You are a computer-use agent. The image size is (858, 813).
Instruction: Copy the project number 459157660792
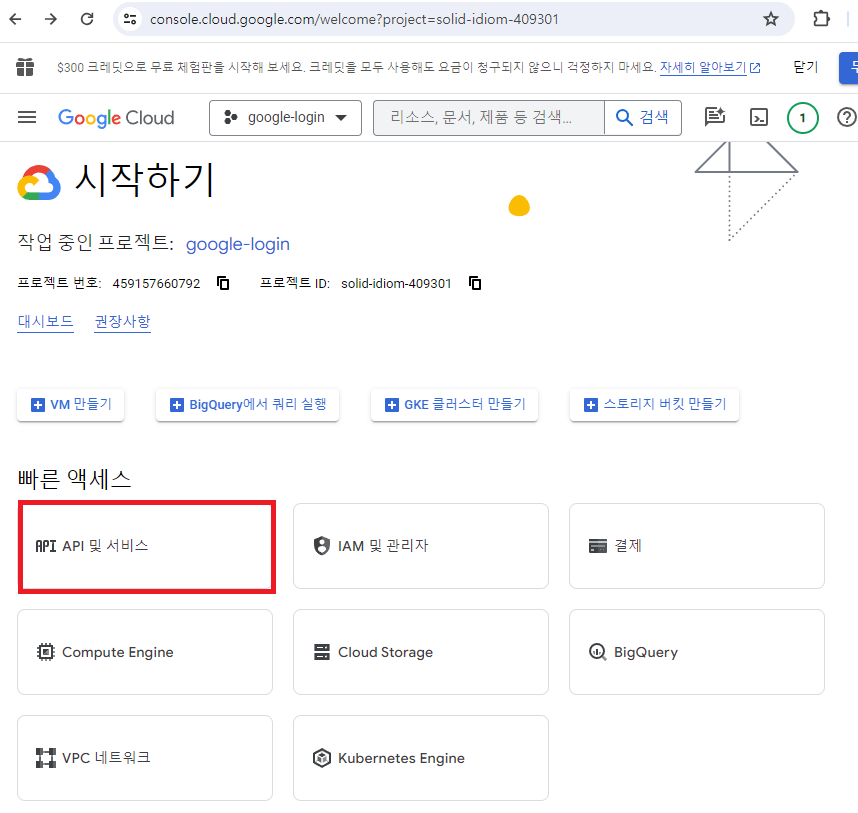(223, 283)
